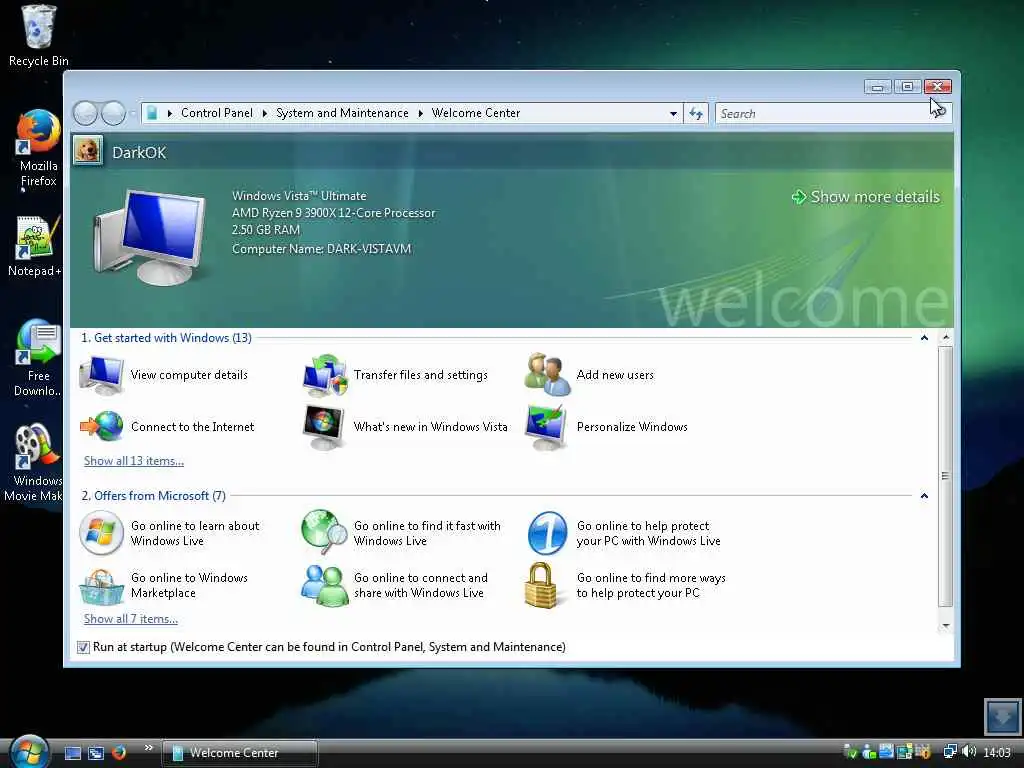Image resolution: width=1024 pixels, height=768 pixels.
Task: Collapse the Get started with Windows section
Action: tap(924, 338)
